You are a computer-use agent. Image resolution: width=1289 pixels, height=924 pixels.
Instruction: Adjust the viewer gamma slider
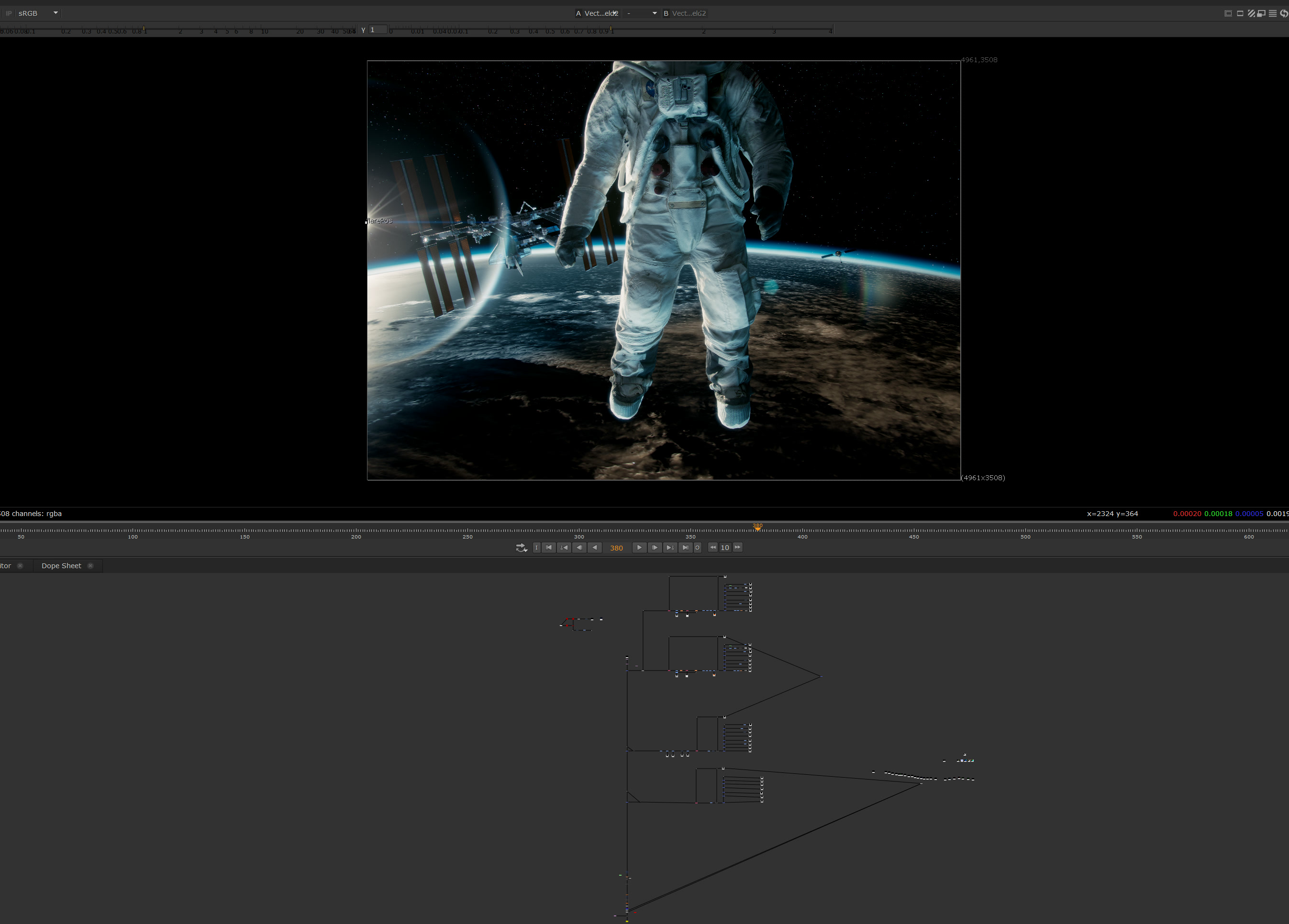[x=611, y=30]
